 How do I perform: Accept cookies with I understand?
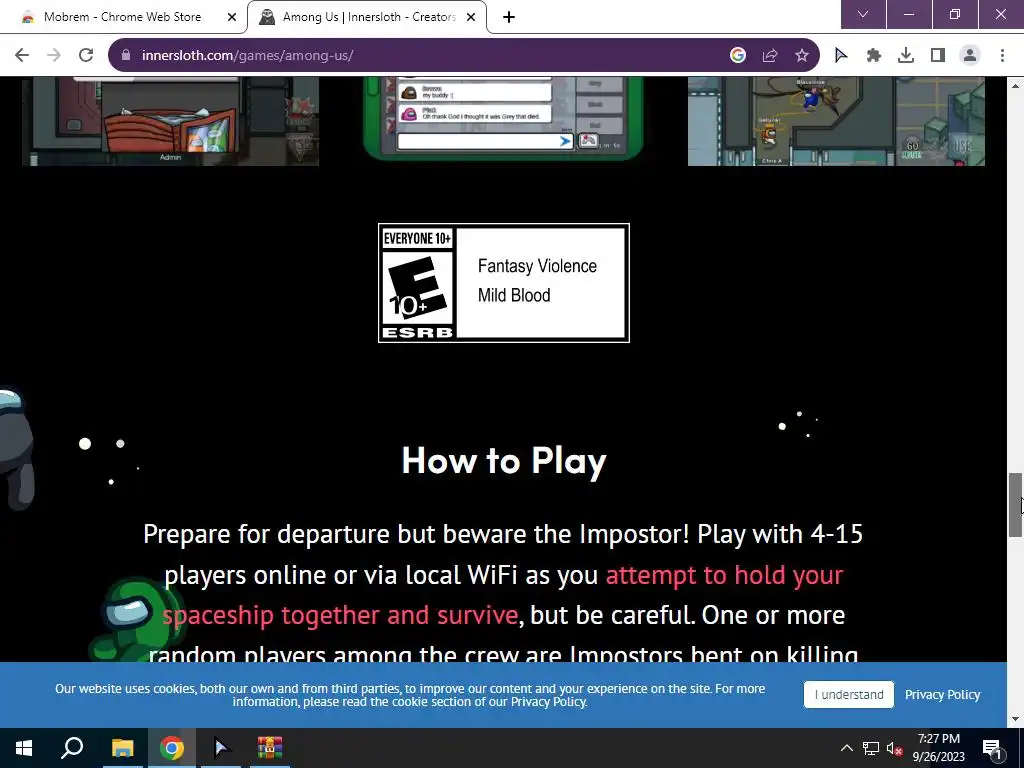pos(848,695)
